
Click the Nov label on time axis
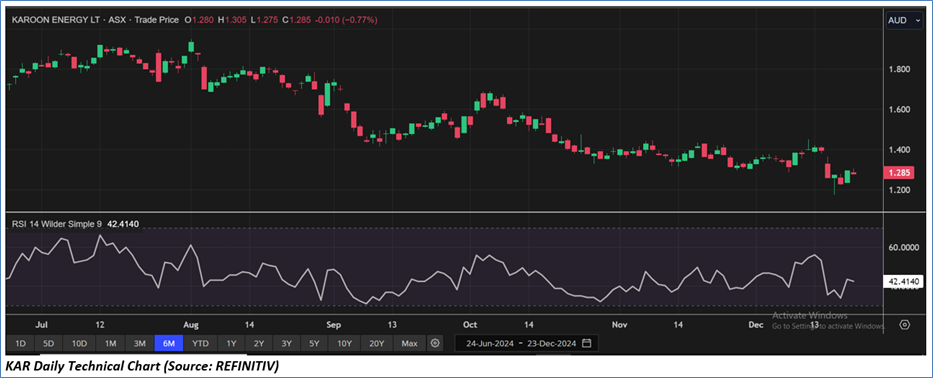coord(620,325)
